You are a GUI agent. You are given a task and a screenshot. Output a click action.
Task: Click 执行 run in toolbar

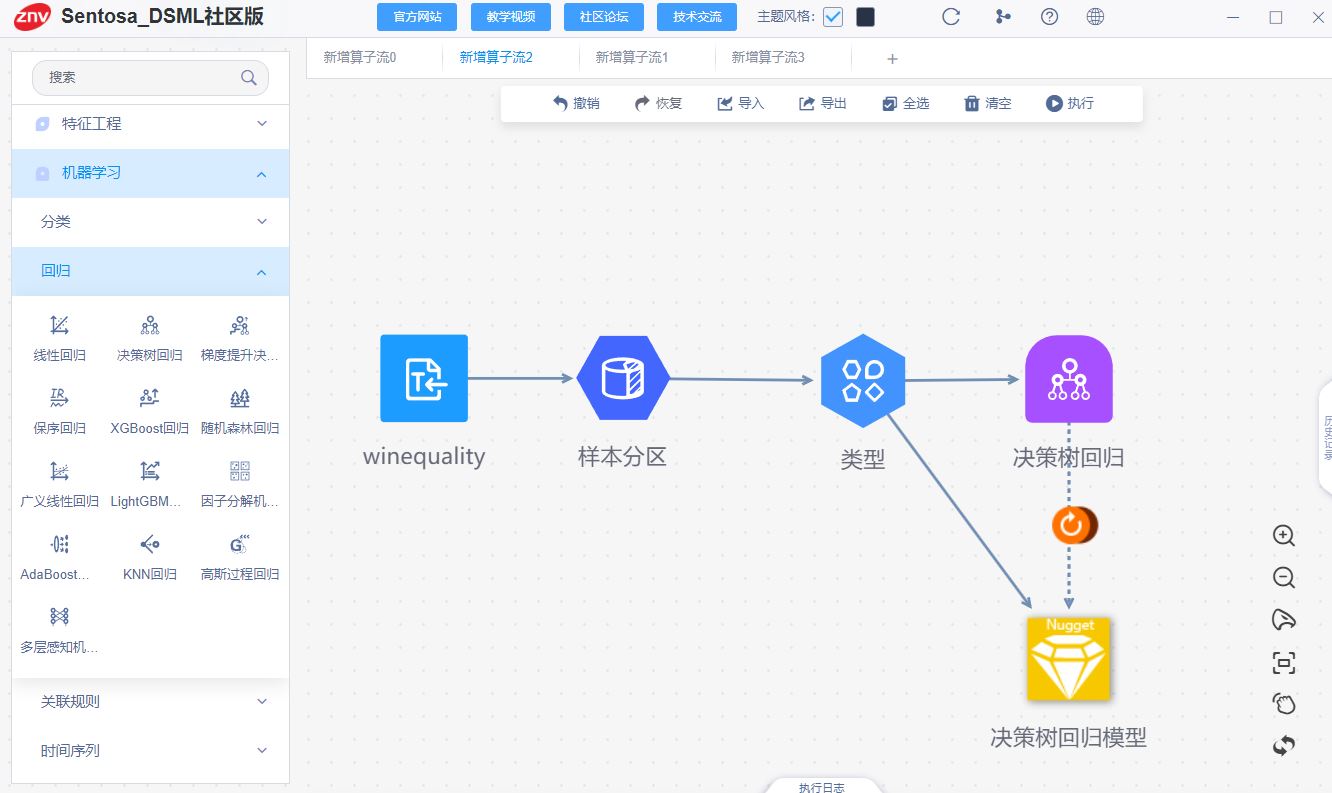click(x=1070, y=103)
